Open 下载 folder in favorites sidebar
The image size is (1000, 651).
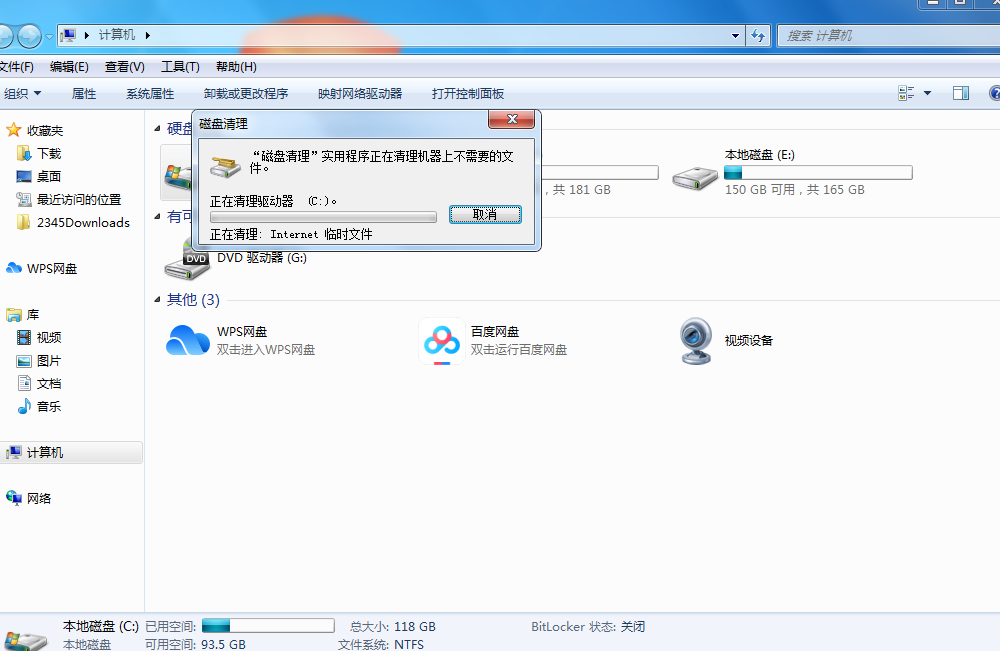click(x=48, y=154)
